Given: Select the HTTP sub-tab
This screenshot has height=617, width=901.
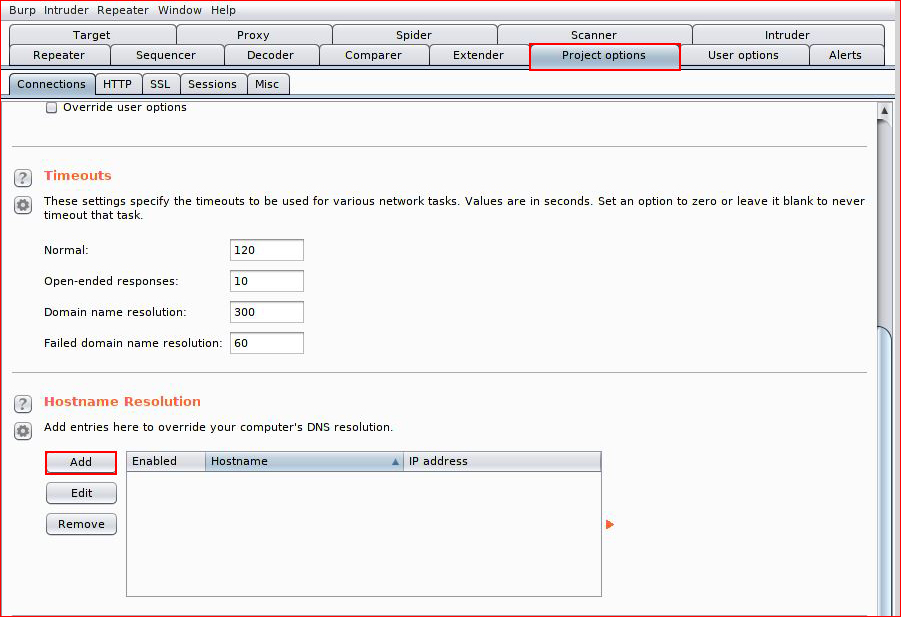Looking at the screenshot, I should [x=118, y=84].
